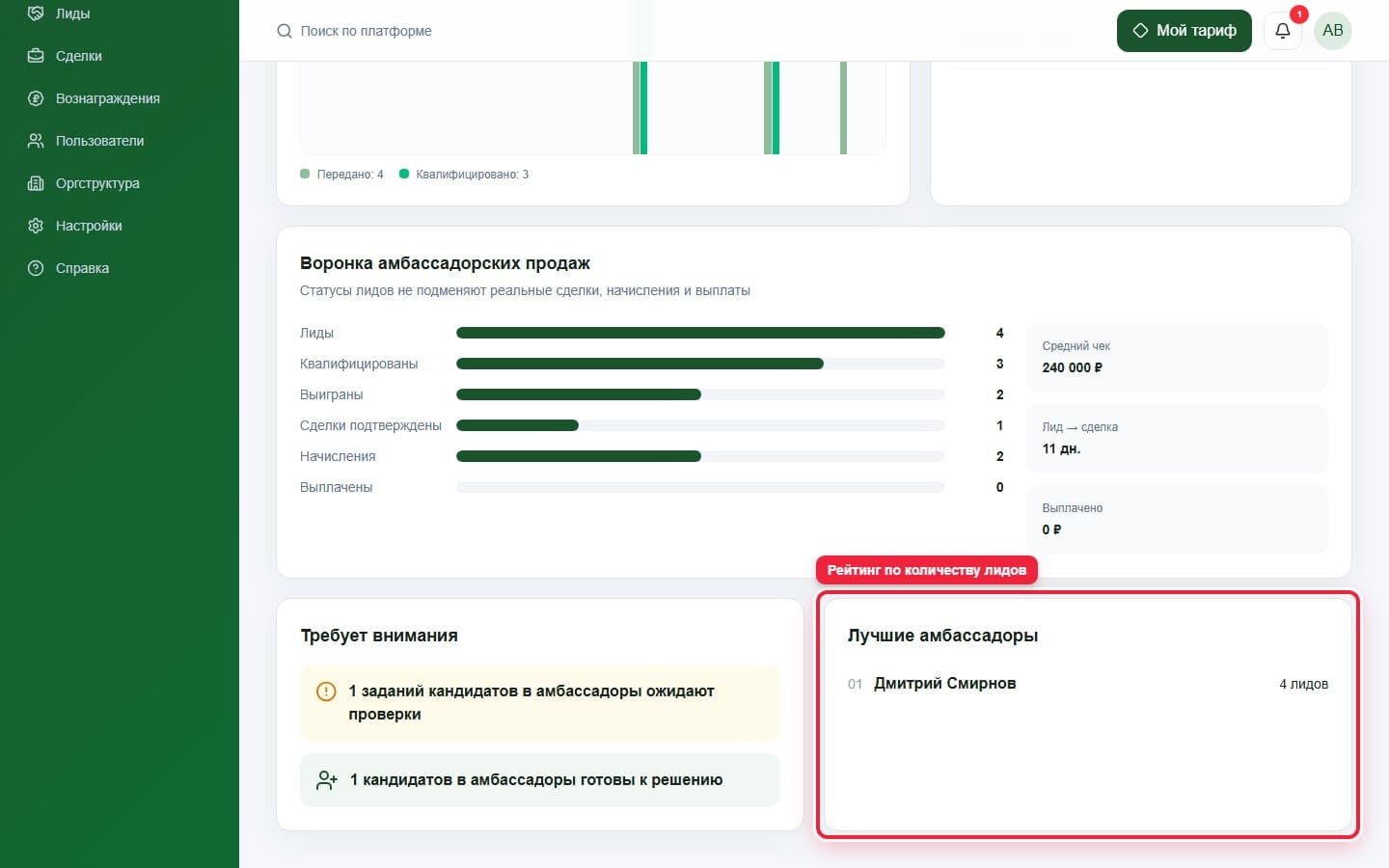Image resolution: width=1389 pixels, height=868 pixels.
Task: Click the Квалифицированы funnel progress bar
Action: pyautogui.click(x=700, y=364)
